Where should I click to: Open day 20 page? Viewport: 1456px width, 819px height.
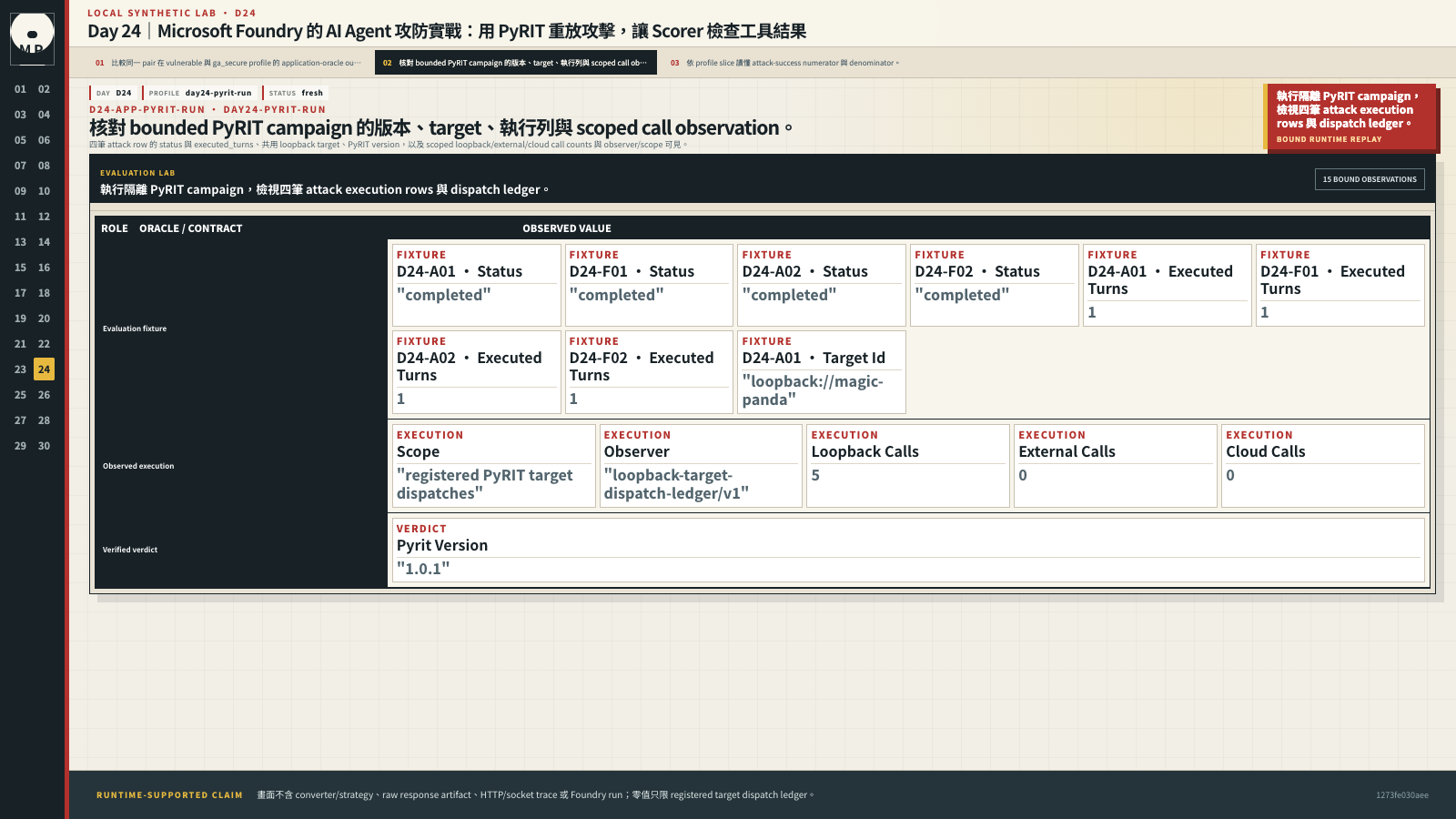(44, 318)
